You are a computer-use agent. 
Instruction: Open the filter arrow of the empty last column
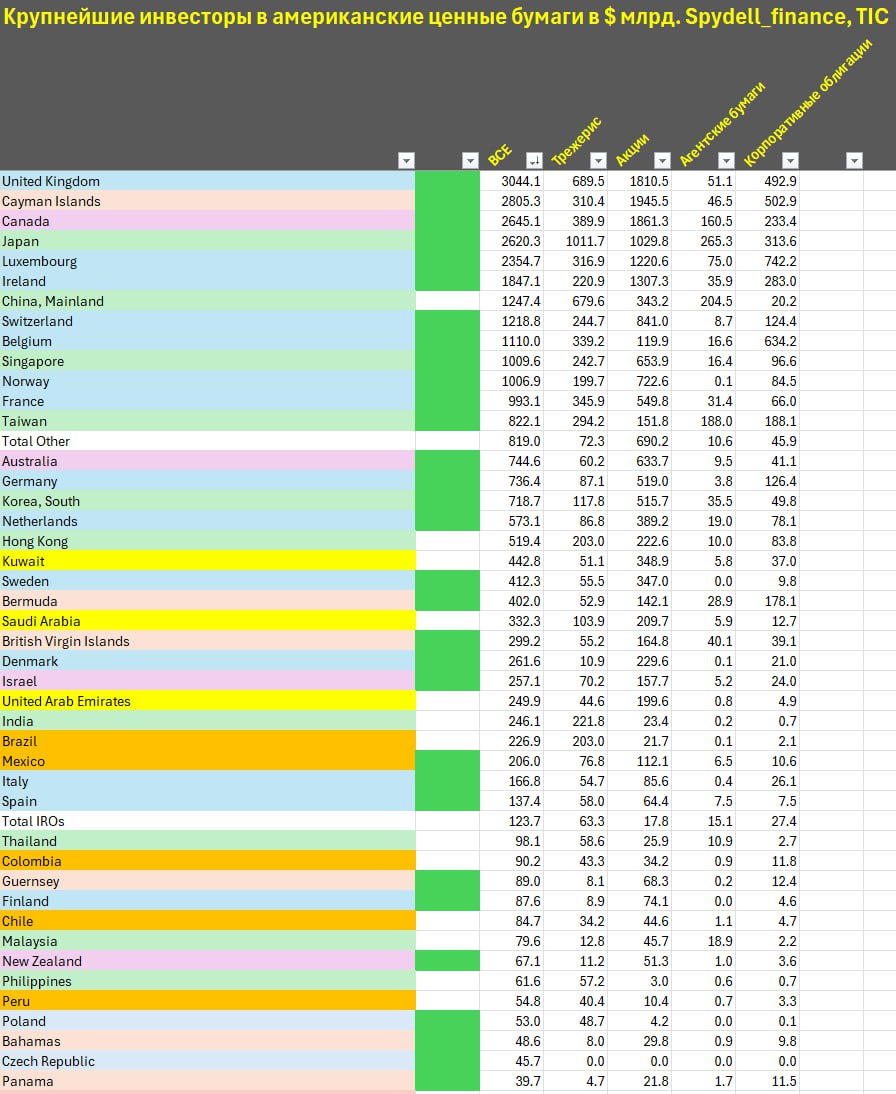click(854, 160)
